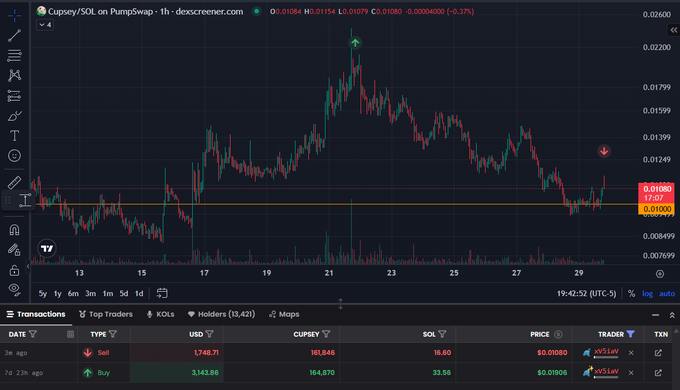Open the forecasting and position tools
Screen dimensions: 680x390
(14, 96)
